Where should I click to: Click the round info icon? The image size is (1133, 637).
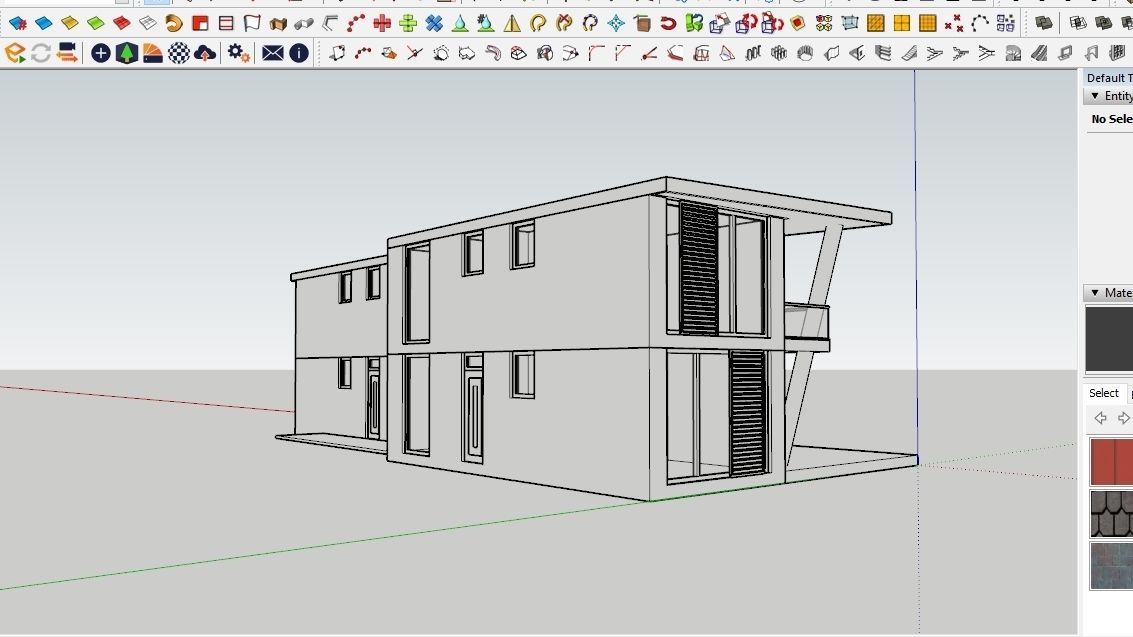pyautogui.click(x=298, y=53)
